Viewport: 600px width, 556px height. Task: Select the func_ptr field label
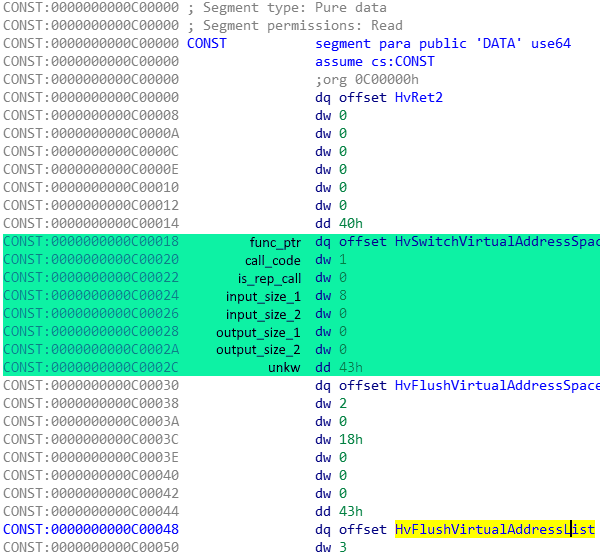point(275,243)
